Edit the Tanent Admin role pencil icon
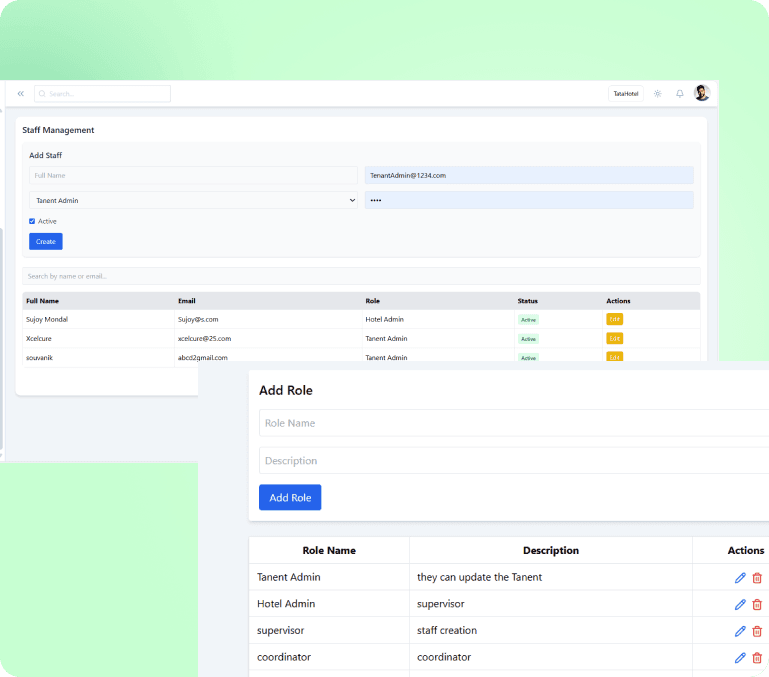Screen dimensions: 769x677 [x=740, y=578]
